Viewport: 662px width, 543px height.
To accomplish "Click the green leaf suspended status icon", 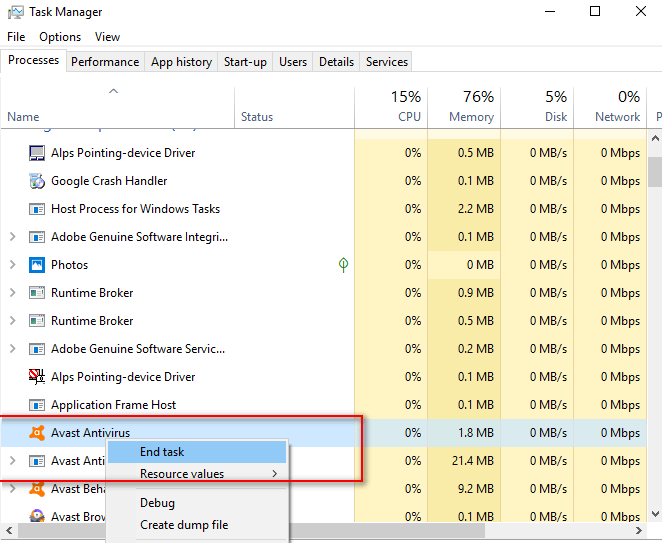I will click(344, 265).
